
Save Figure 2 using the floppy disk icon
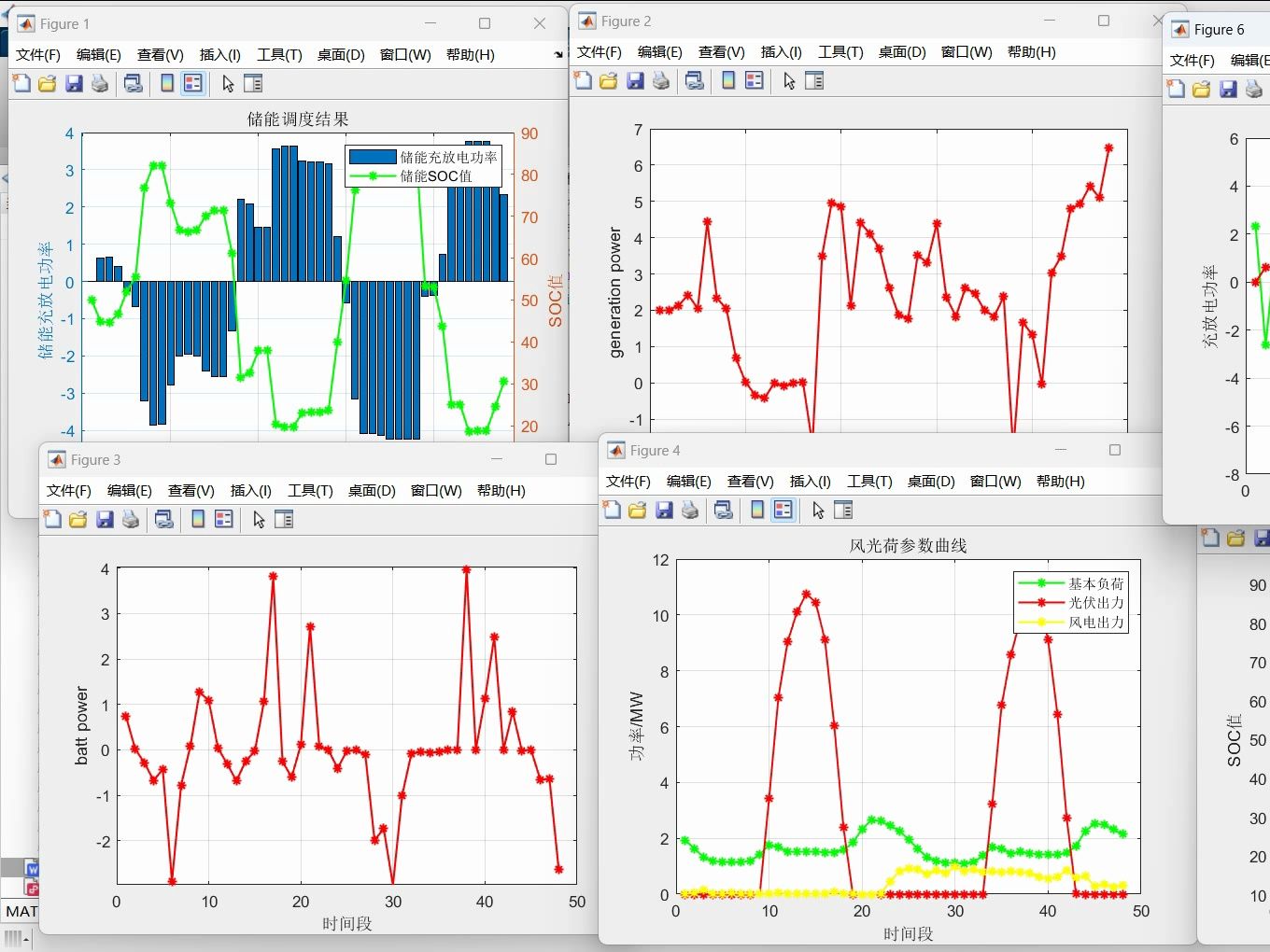click(635, 80)
